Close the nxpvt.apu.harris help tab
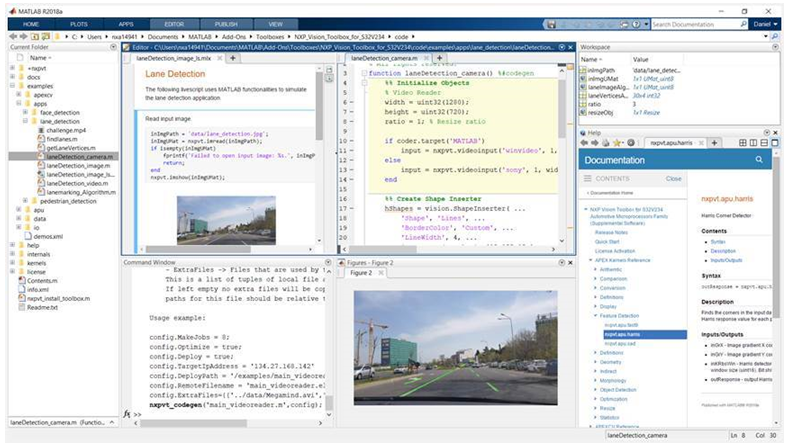The image size is (787, 448). click(702, 143)
